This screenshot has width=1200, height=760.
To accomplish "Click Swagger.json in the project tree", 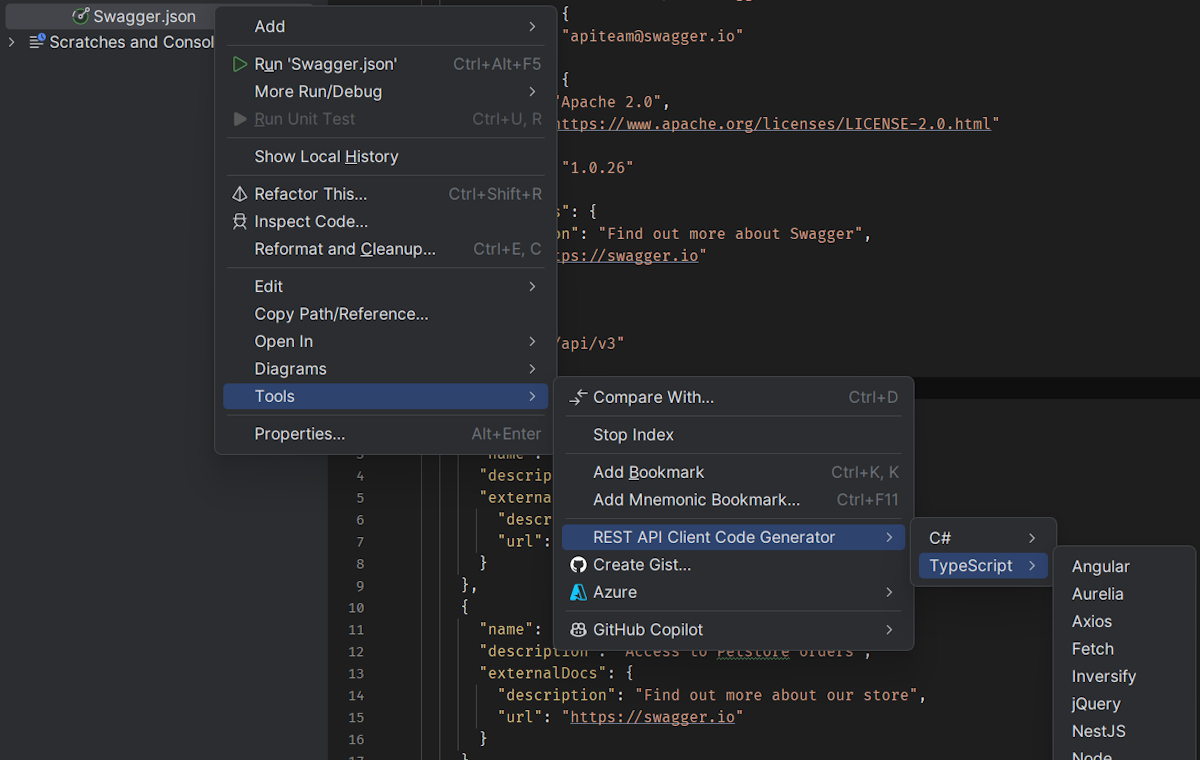I will (x=144, y=16).
